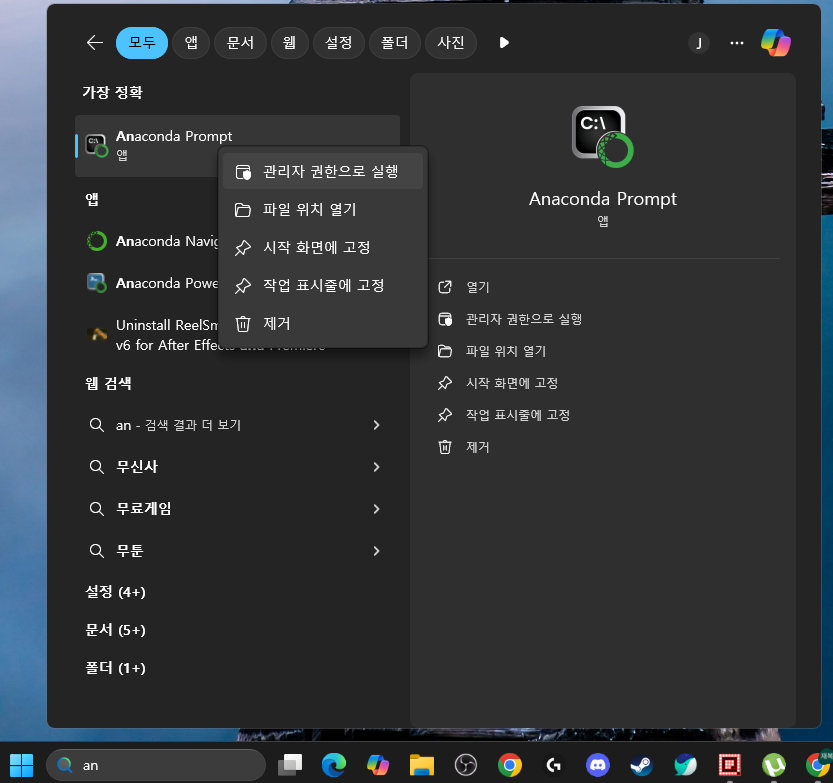This screenshot has width=833, height=783.
Task: Switch to the 사진 filter tab
Action: point(450,42)
